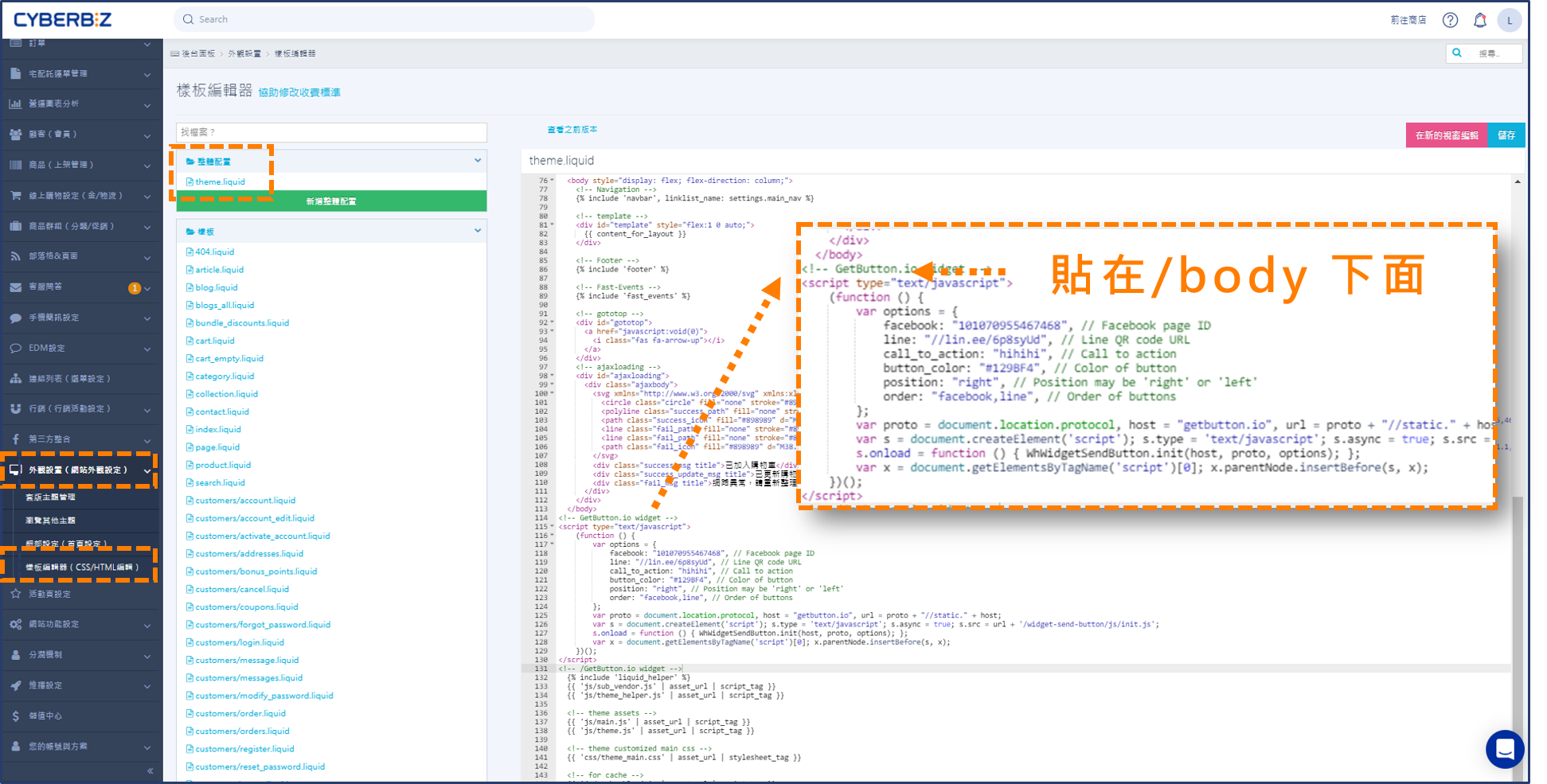The width and height of the screenshot is (1547, 784).
Task: Click the outlined bubble icon for EDM設定
Action: point(16,348)
